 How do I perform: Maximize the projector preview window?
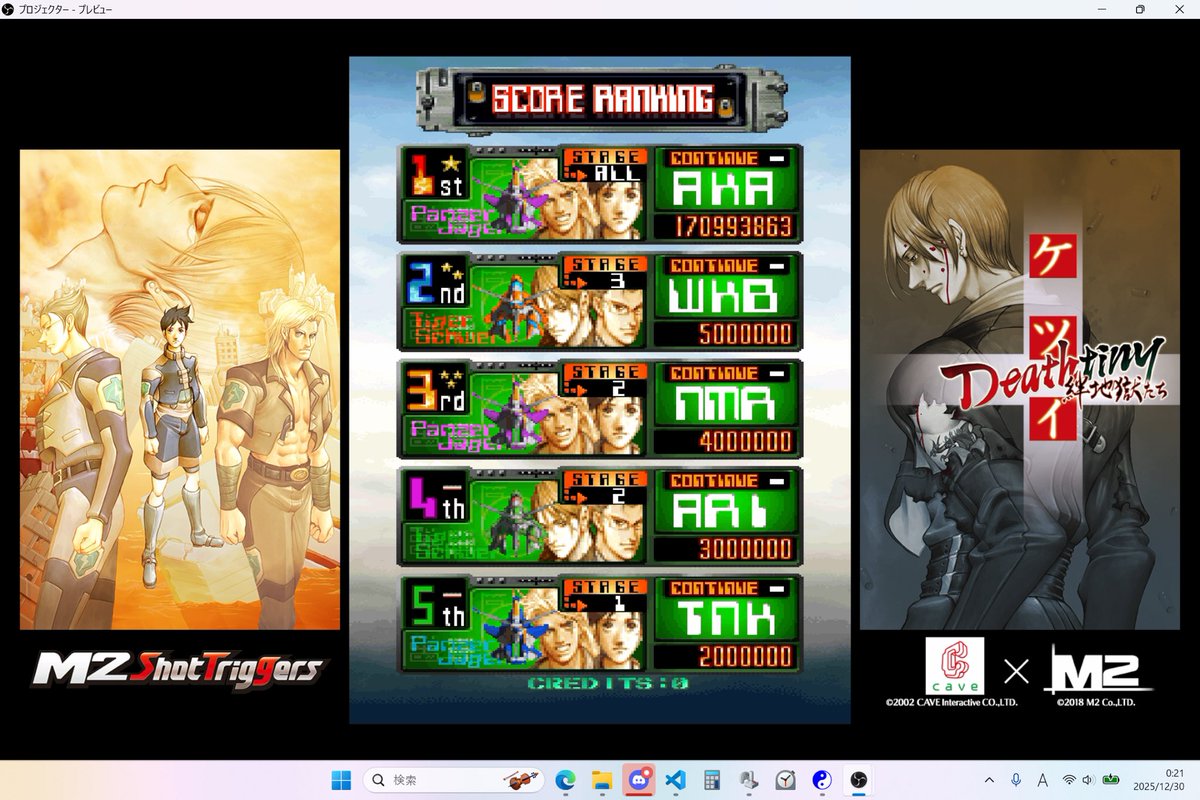(x=1139, y=9)
